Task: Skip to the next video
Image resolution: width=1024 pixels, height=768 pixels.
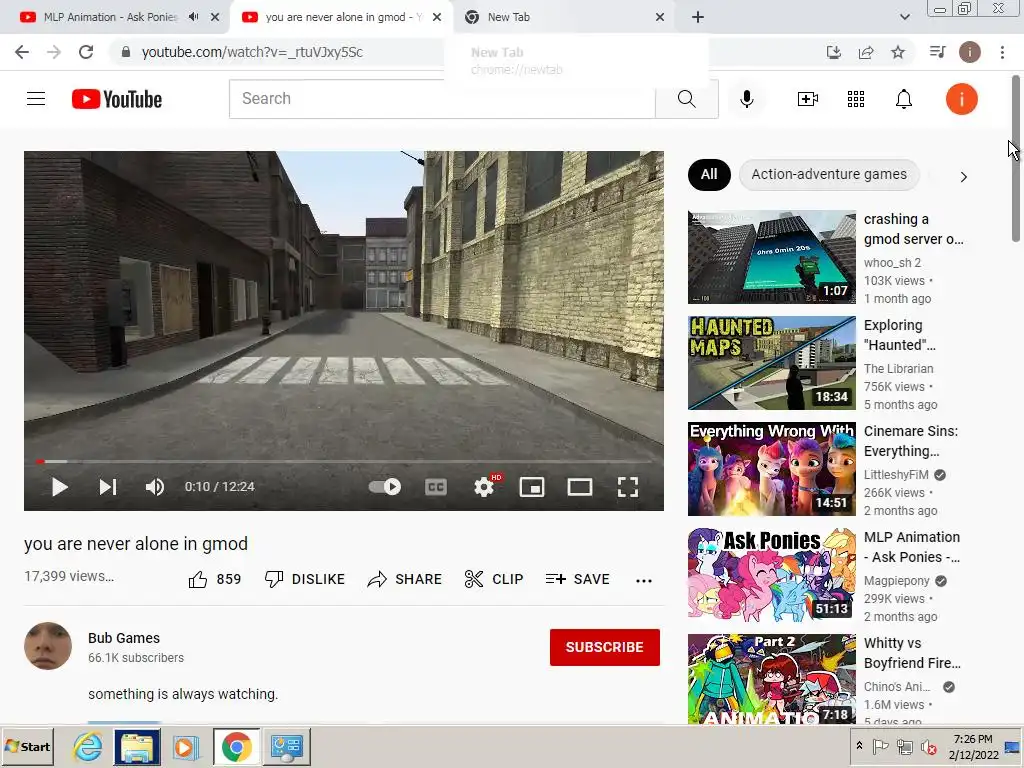Action: [108, 487]
